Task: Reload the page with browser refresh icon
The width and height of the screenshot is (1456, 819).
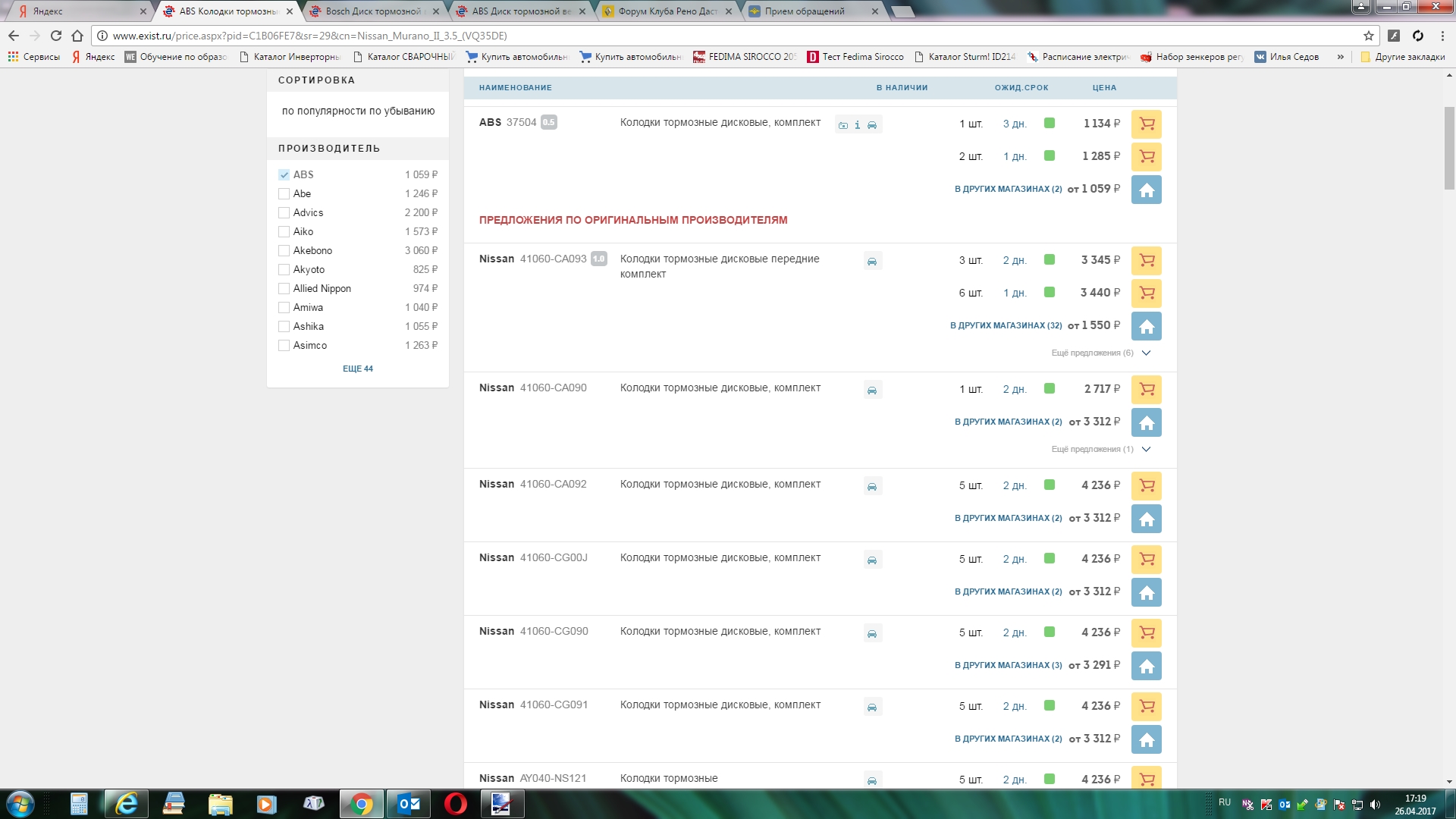Action: coord(56,36)
